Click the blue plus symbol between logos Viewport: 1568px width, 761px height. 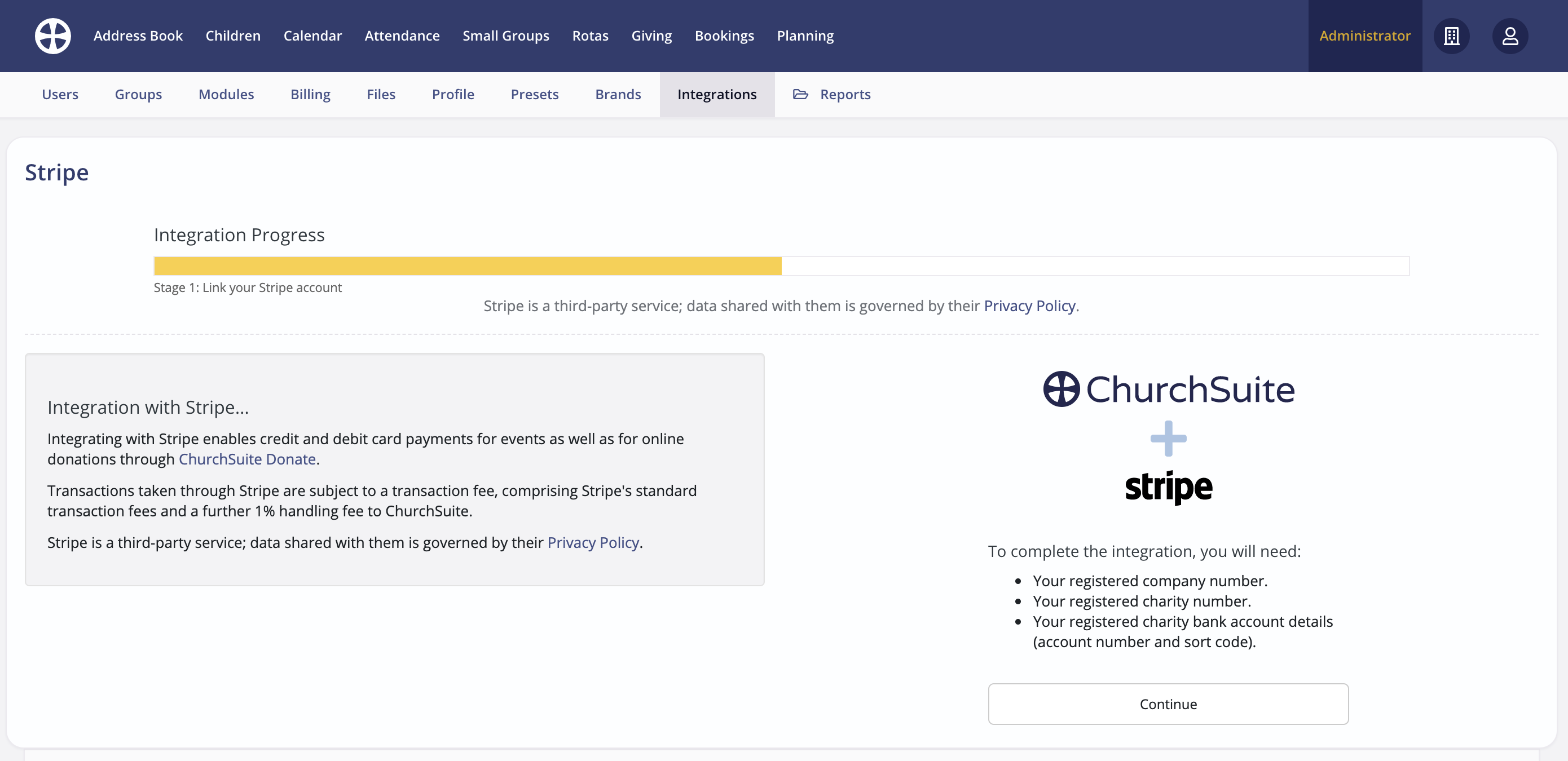[1168, 439]
